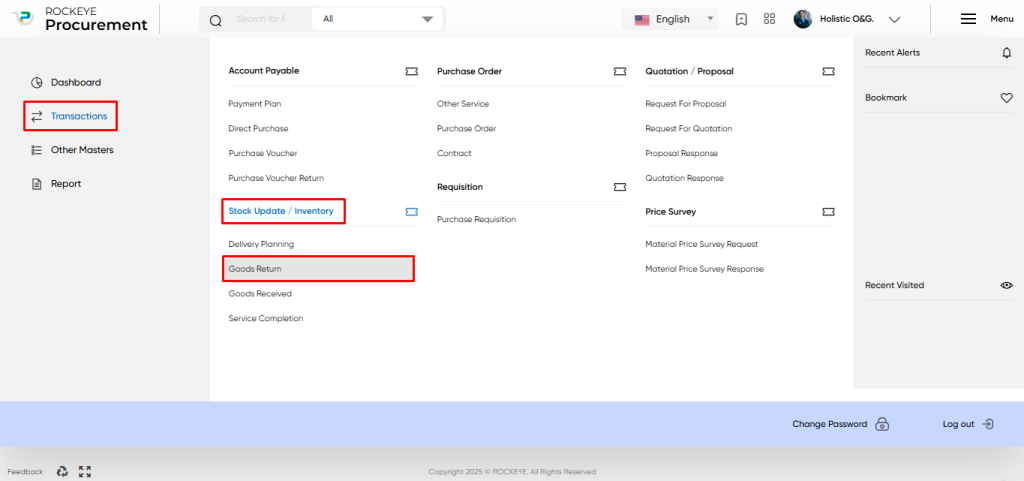Image resolution: width=1024 pixels, height=481 pixels.
Task: Click the apps grid icon in header
Action: point(769,19)
